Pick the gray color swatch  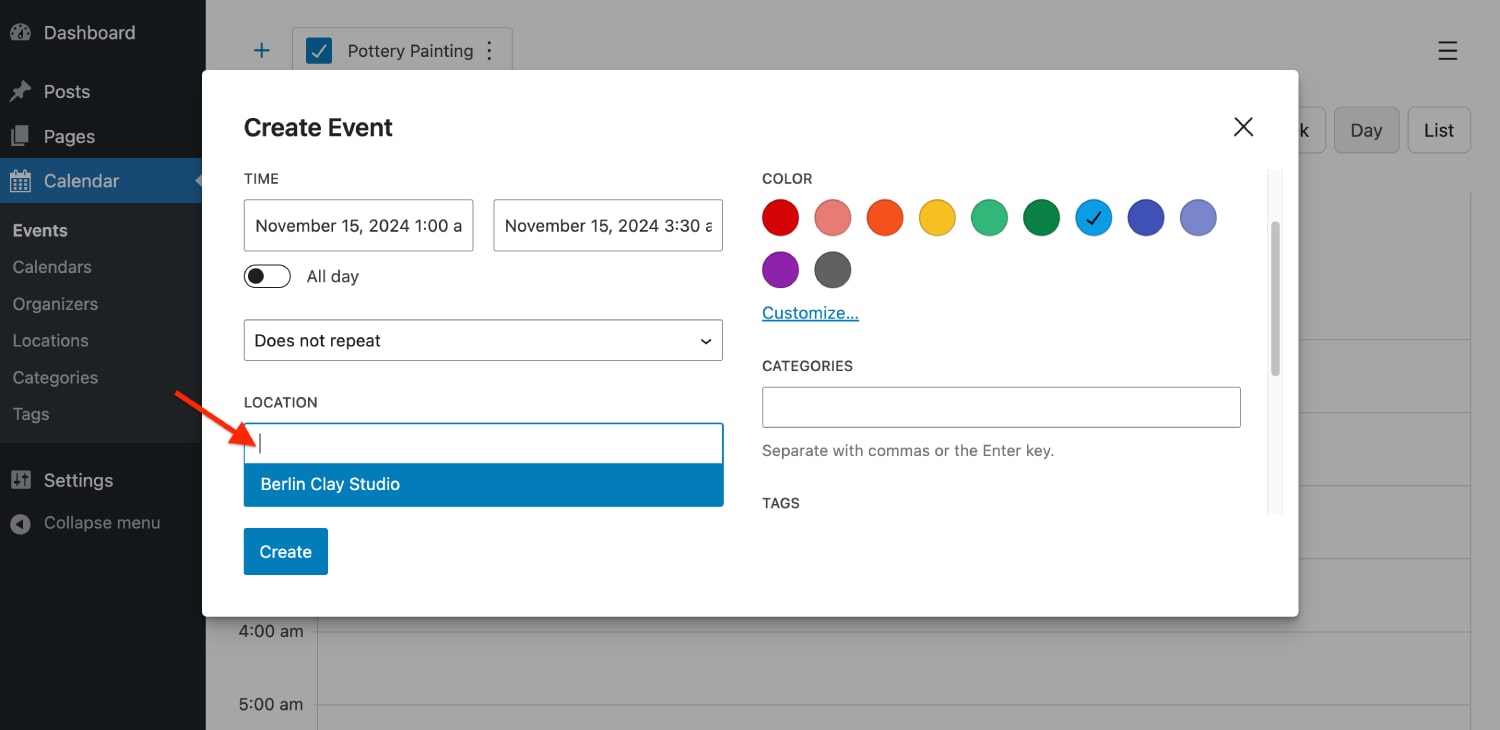[x=833, y=269]
